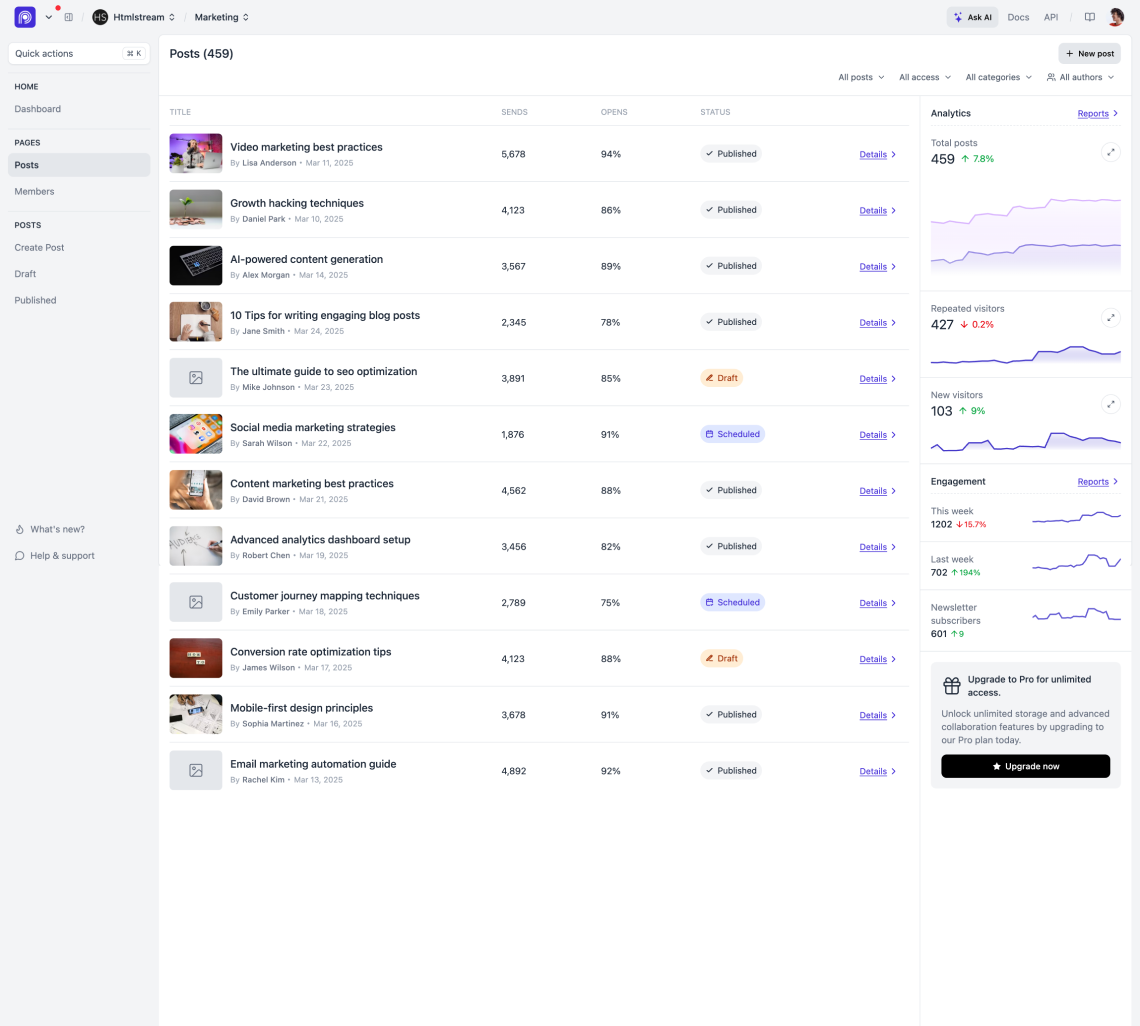This screenshot has width=1140, height=1026.
Task: Click the What's new flame icon
Action: pyautogui.click(x=20, y=529)
